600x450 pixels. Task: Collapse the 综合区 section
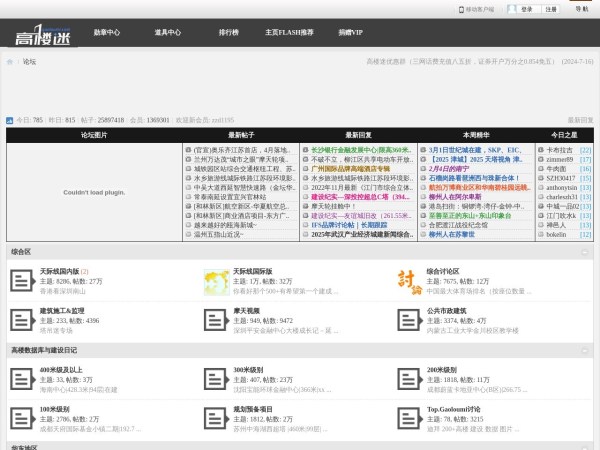(x=587, y=252)
